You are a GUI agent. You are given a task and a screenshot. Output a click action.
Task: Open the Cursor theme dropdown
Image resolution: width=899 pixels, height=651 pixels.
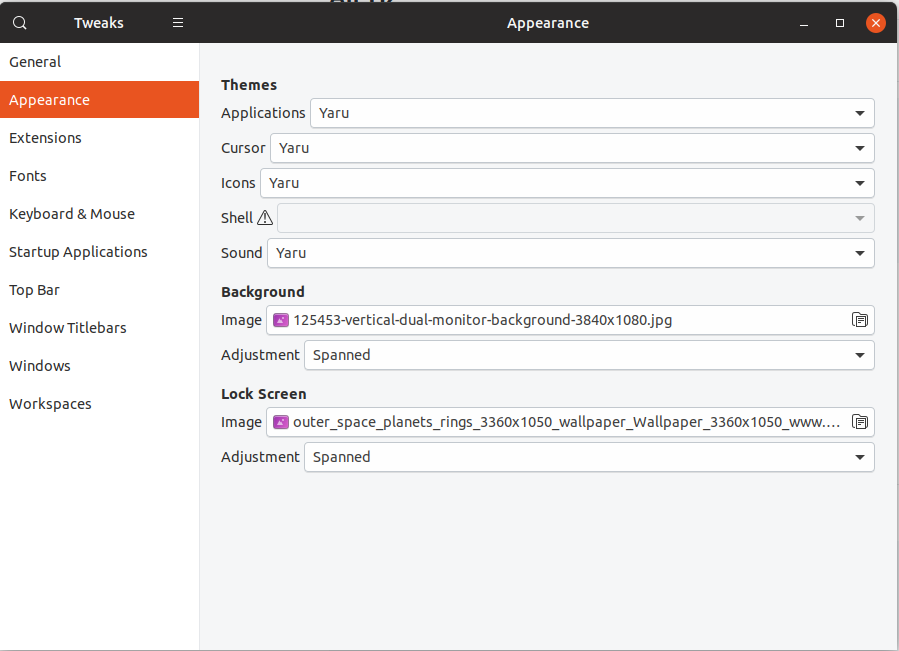click(572, 148)
